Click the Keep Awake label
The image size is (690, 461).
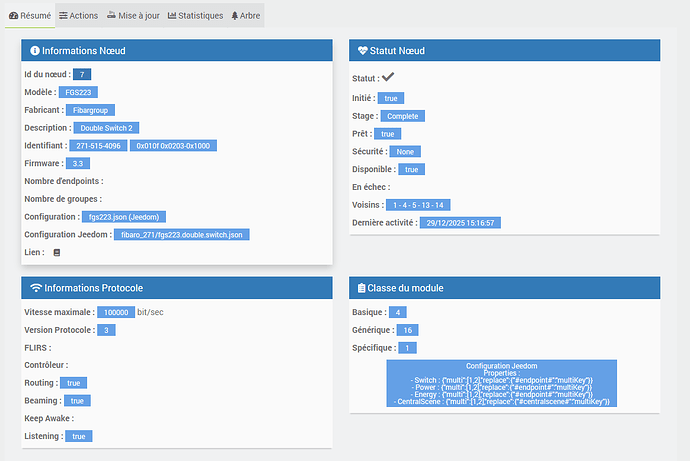49,418
